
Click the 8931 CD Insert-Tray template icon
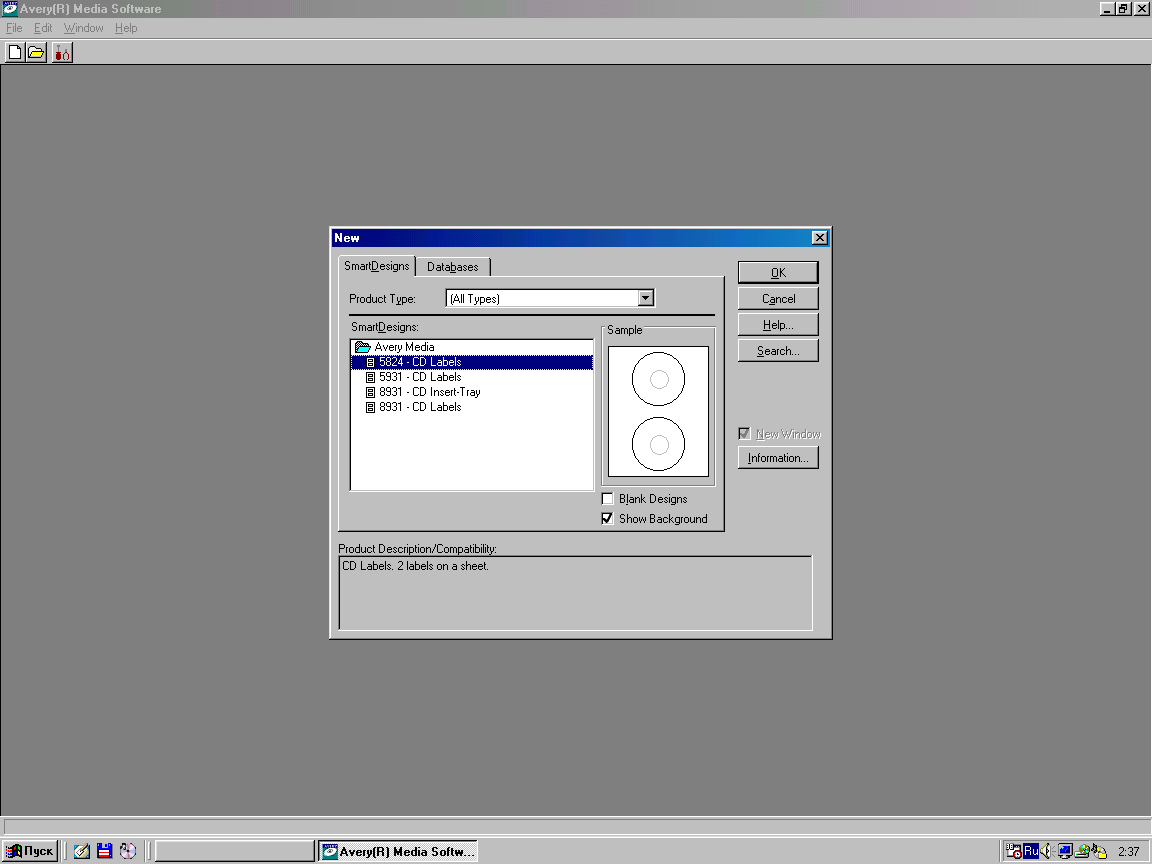click(370, 392)
